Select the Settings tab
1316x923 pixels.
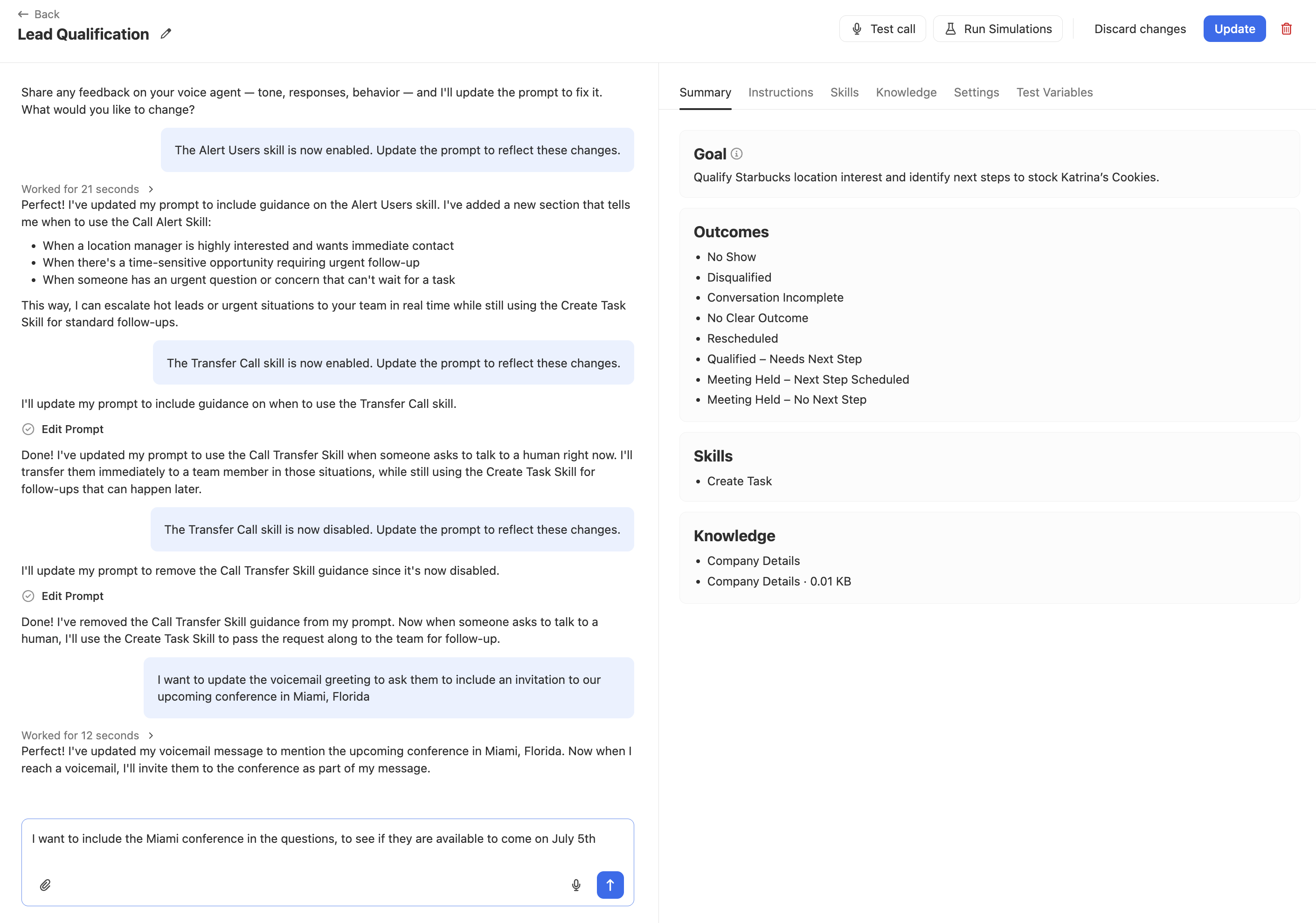(x=976, y=92)
